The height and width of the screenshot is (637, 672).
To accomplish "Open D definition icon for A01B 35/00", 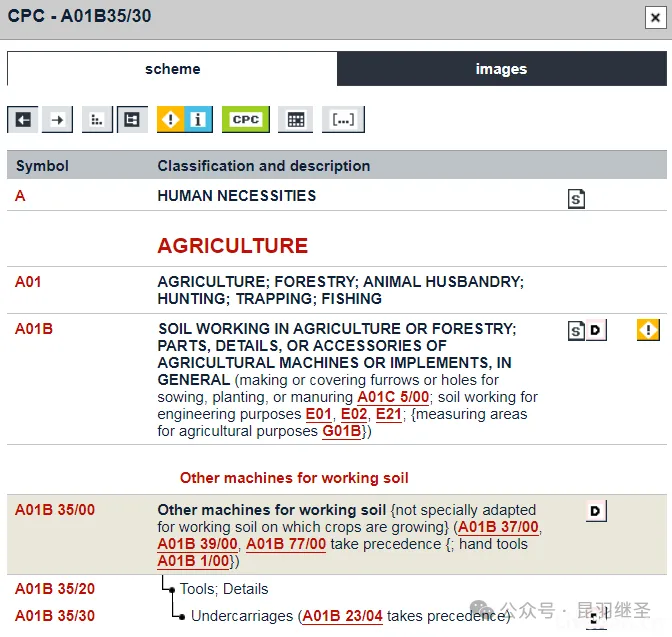I will (x=596, y=511).
